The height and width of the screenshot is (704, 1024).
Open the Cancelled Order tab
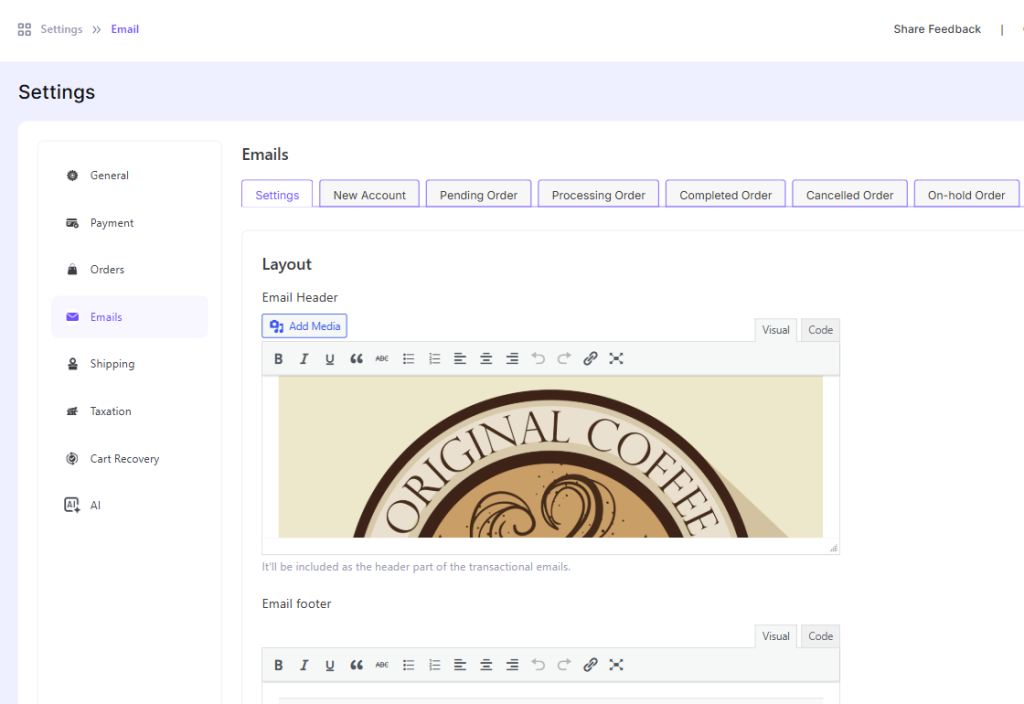[850, 195]
